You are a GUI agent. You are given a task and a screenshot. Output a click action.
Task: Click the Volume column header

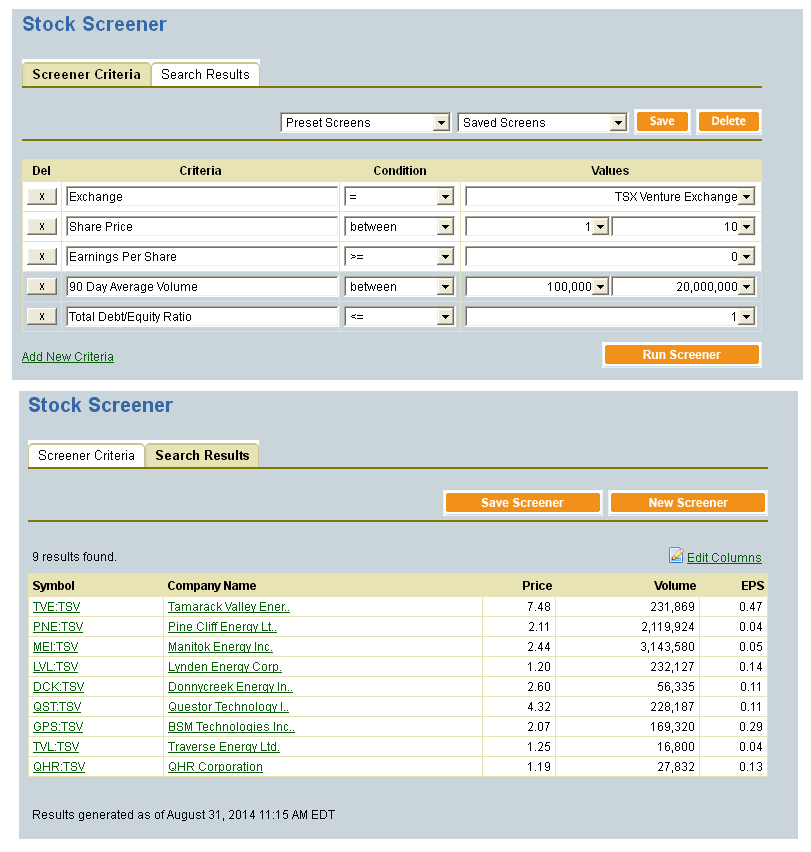tap(675, 586)
